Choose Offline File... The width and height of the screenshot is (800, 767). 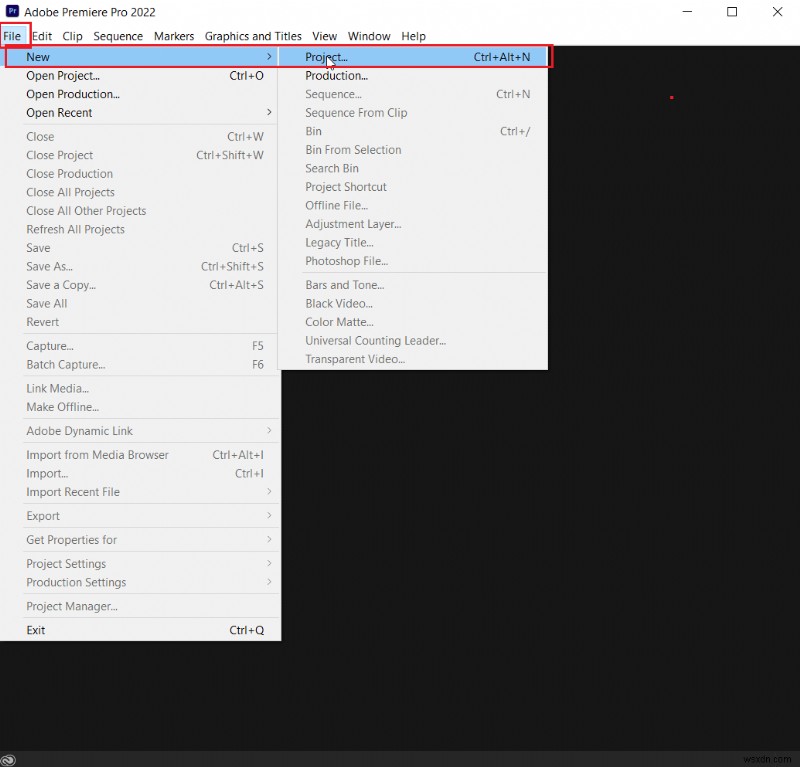(413, 205)
